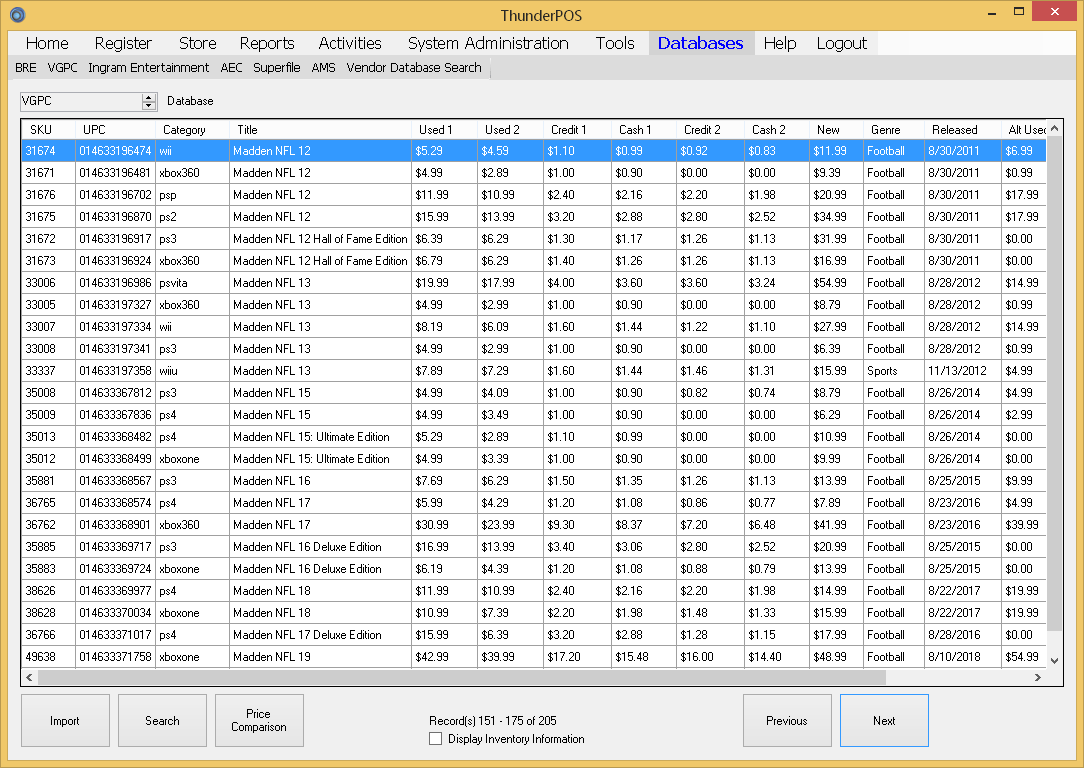
Task: Click the database selector down arrow
Action: 149,106
